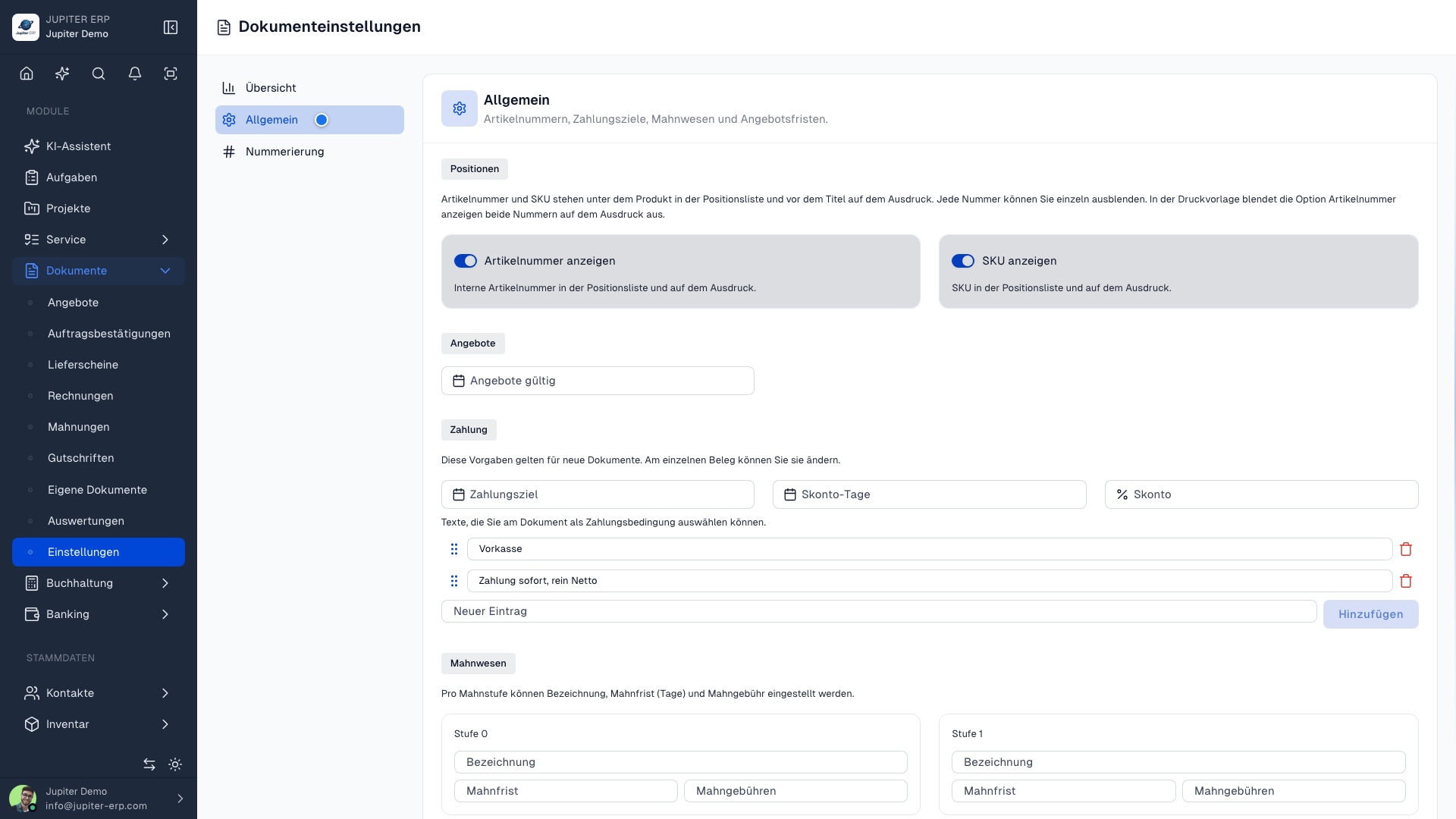This screenshot has height=819, width=1456.
Task: Open the Aufgaben module
Action: tap(99, 177)
